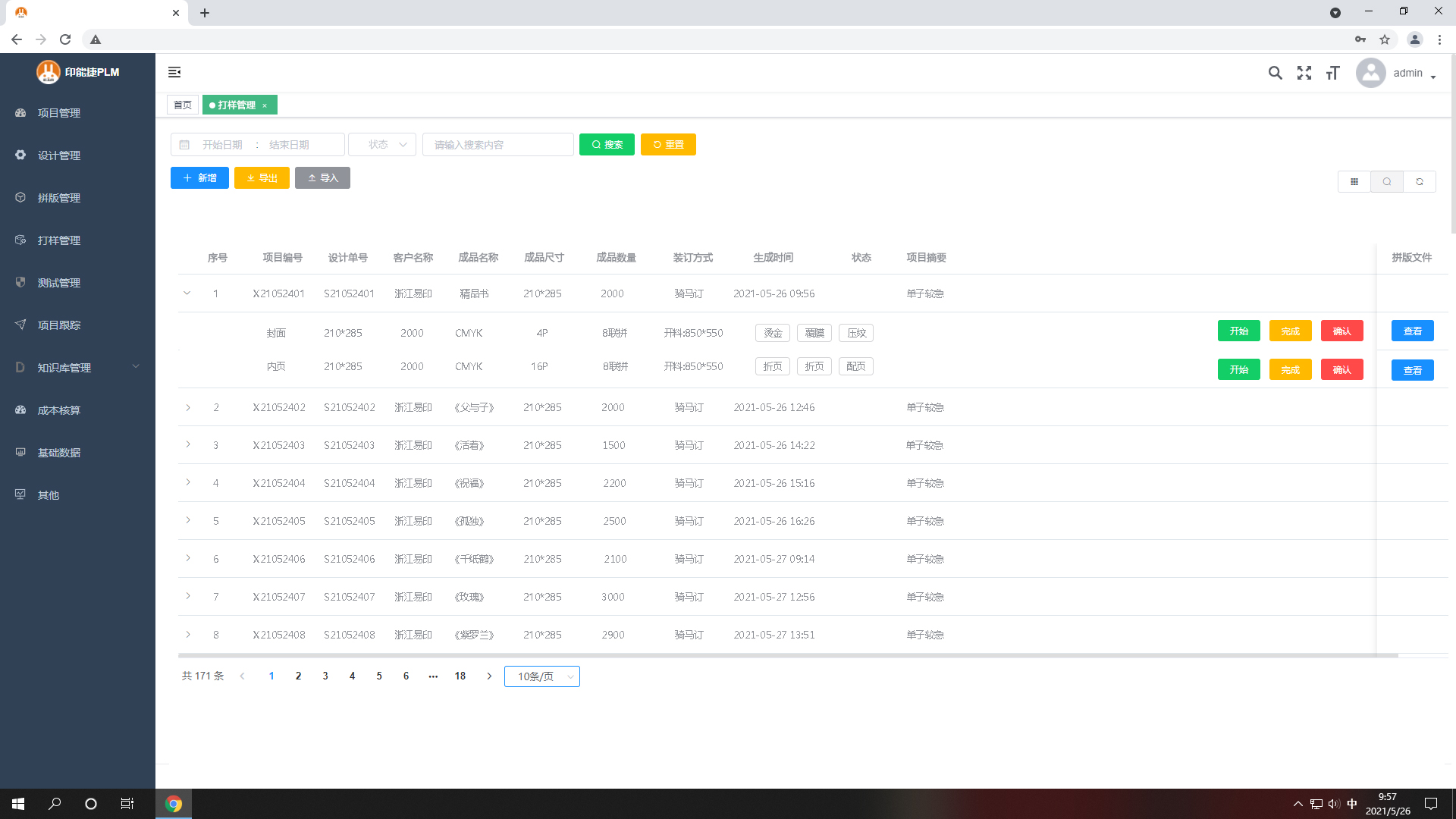Click the search content input field
This screenshot has height=819, width=1456.
[x=498, y=144]
